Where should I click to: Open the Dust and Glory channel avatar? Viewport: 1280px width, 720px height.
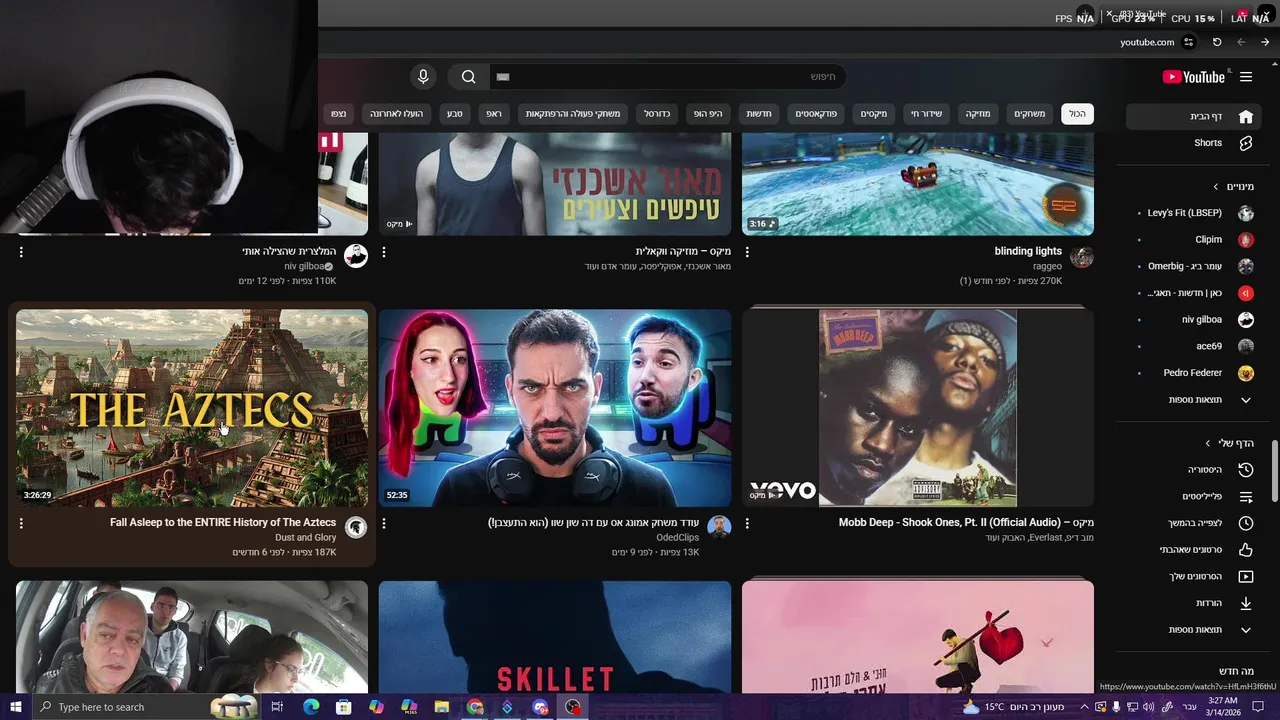point(356,527)
